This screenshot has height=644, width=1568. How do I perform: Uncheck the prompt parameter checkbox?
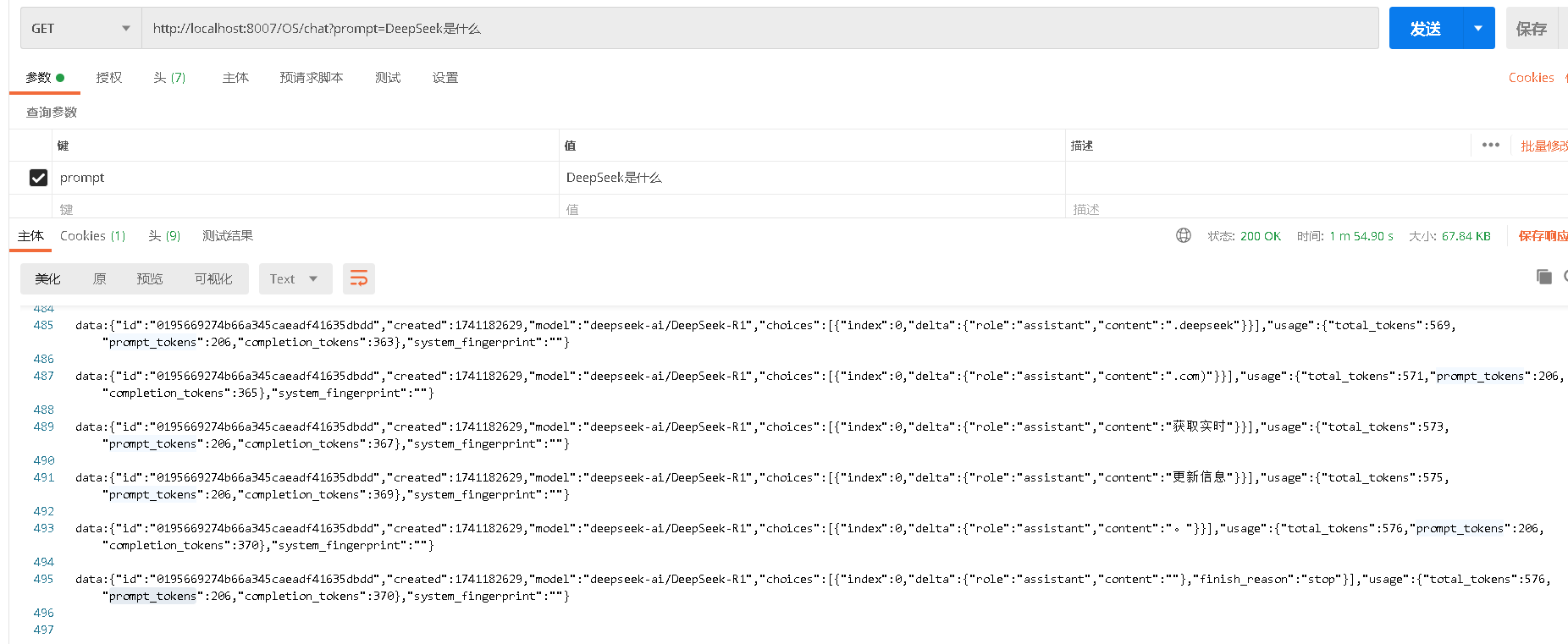pos(38,178)
